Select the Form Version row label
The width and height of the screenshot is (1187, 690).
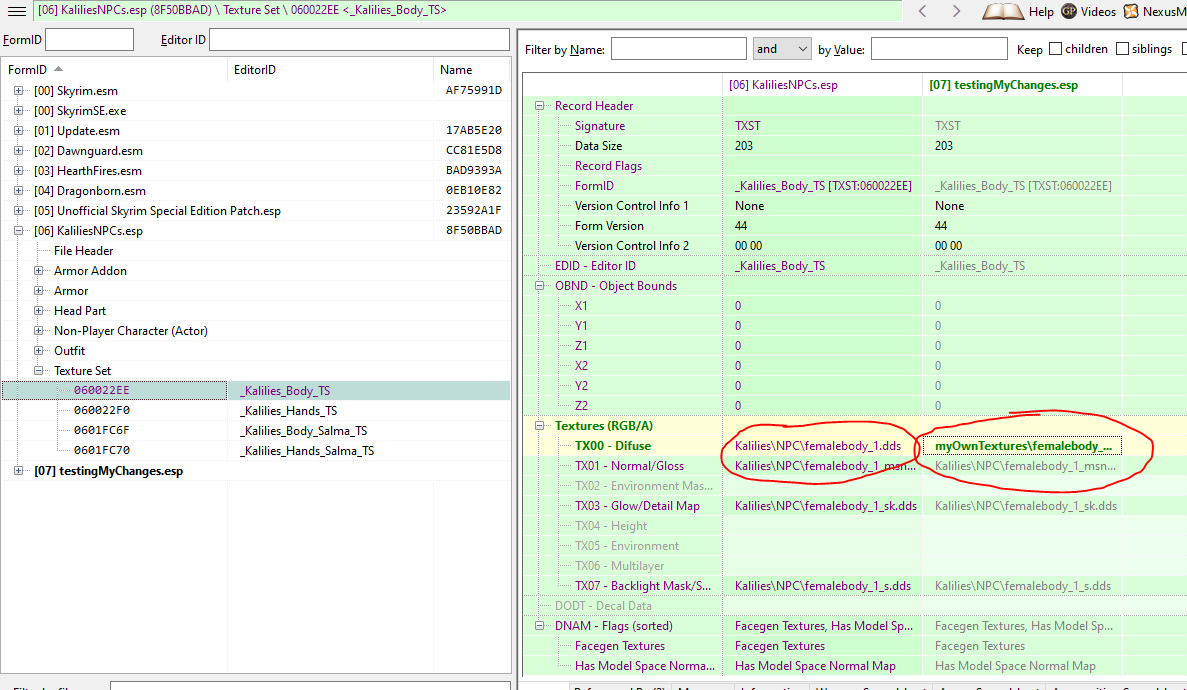(609, 226)
